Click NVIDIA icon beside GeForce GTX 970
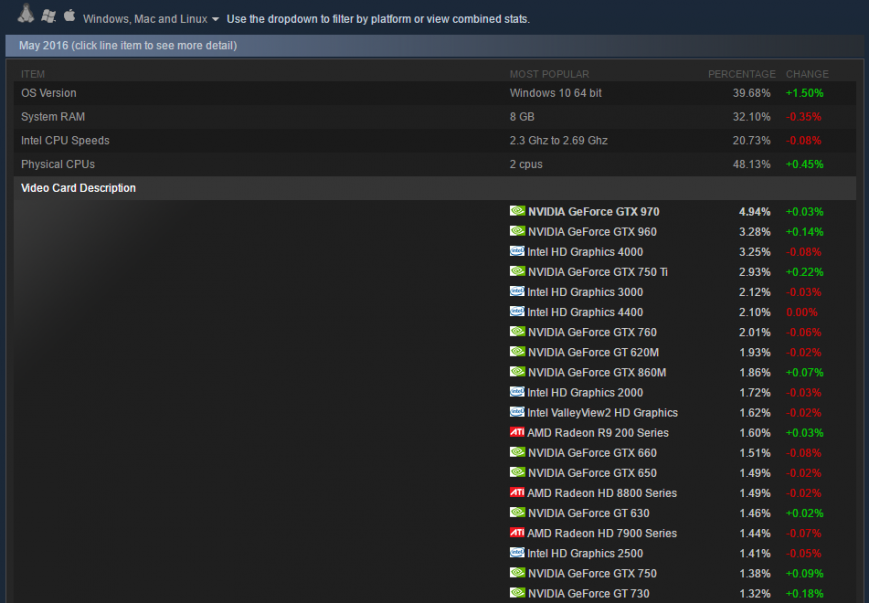 (x=517, y=211)
